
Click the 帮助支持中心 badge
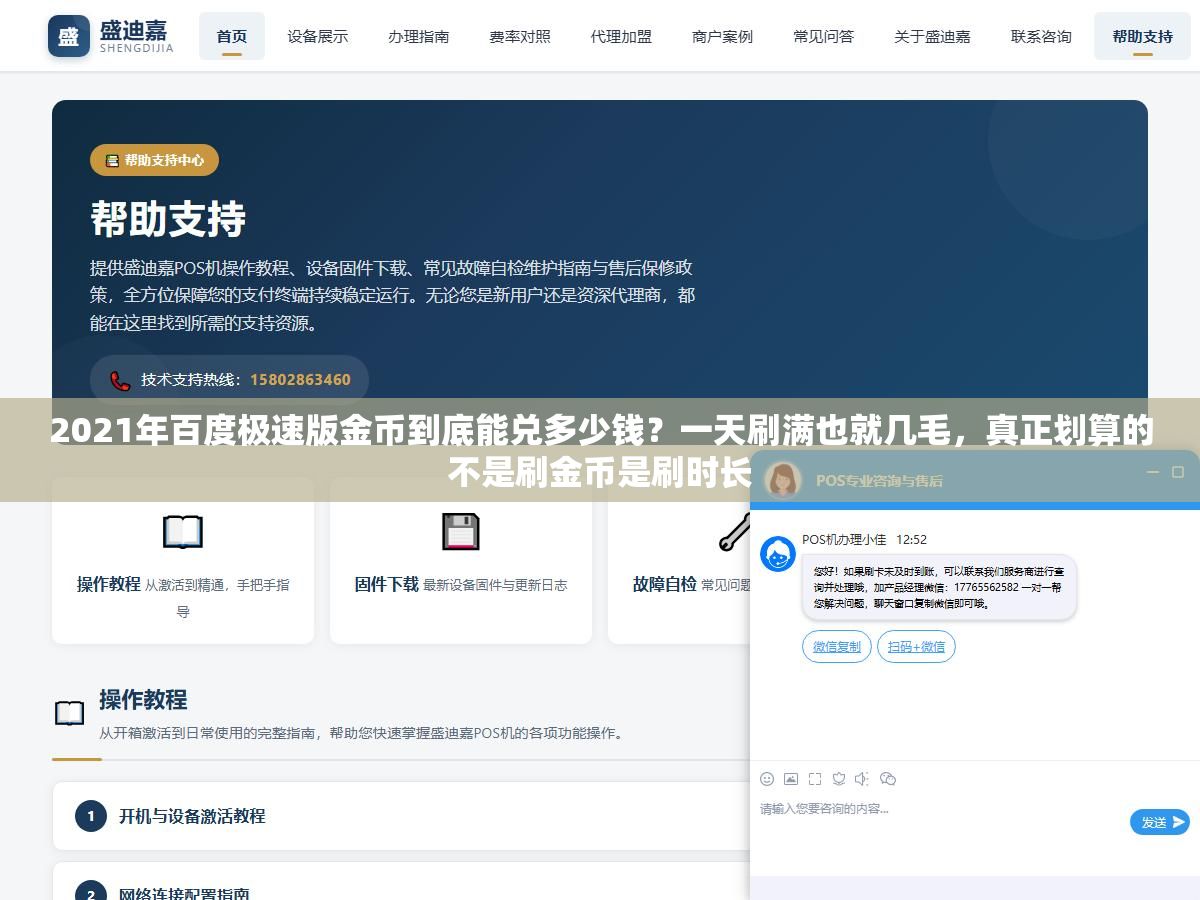[154, 160]
